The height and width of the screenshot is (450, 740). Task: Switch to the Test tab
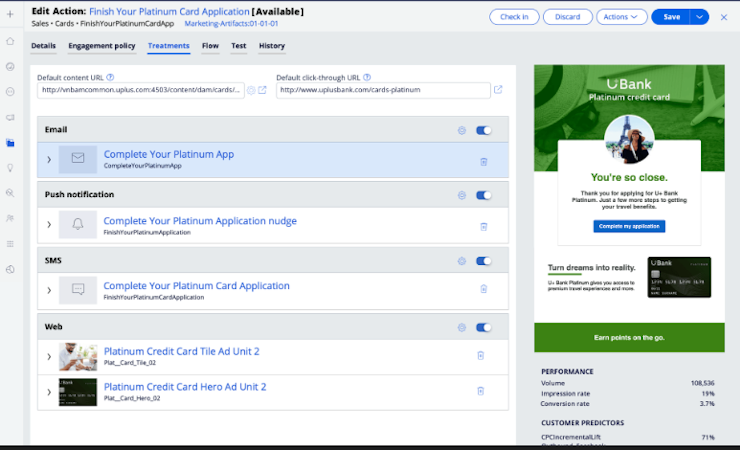[x=238, y=46]
